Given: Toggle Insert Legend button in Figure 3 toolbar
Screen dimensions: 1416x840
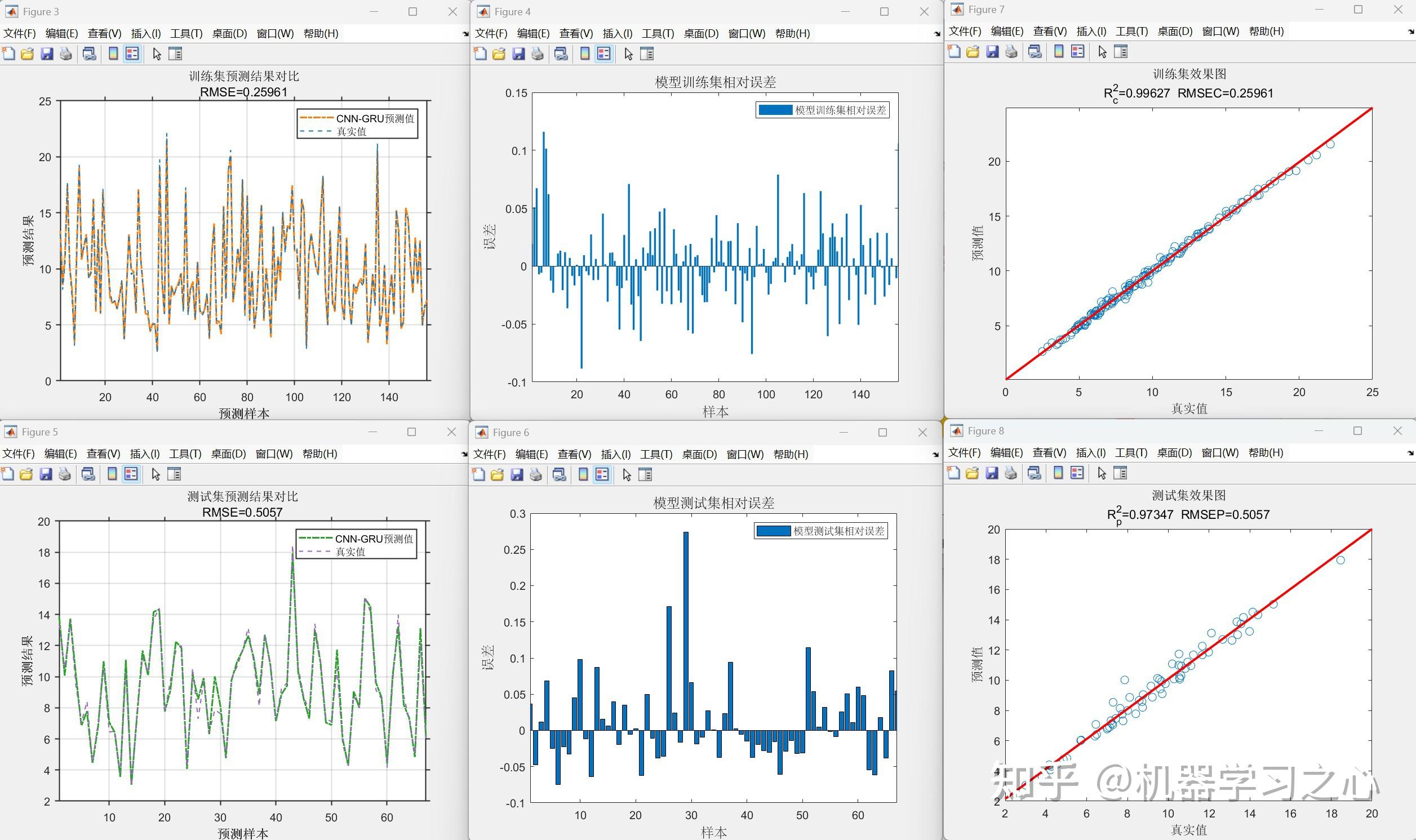Looking at the screenshot, I should pyautogui.click(x=132, y=54).
